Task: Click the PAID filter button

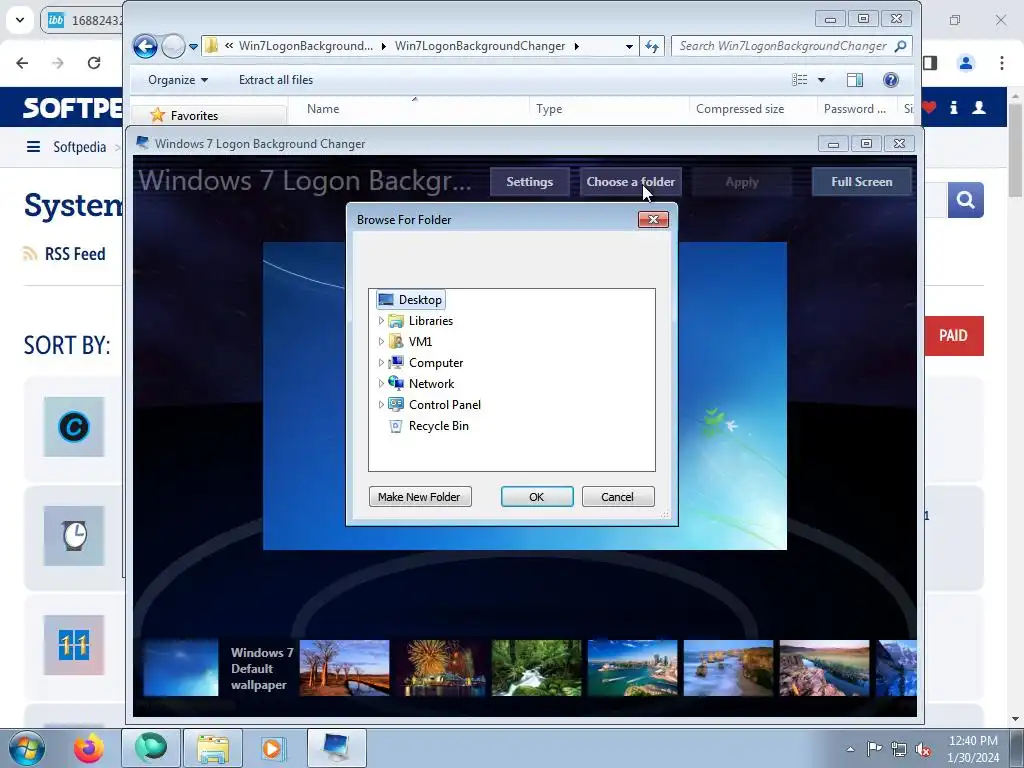Action: click(x=953, y=336)
